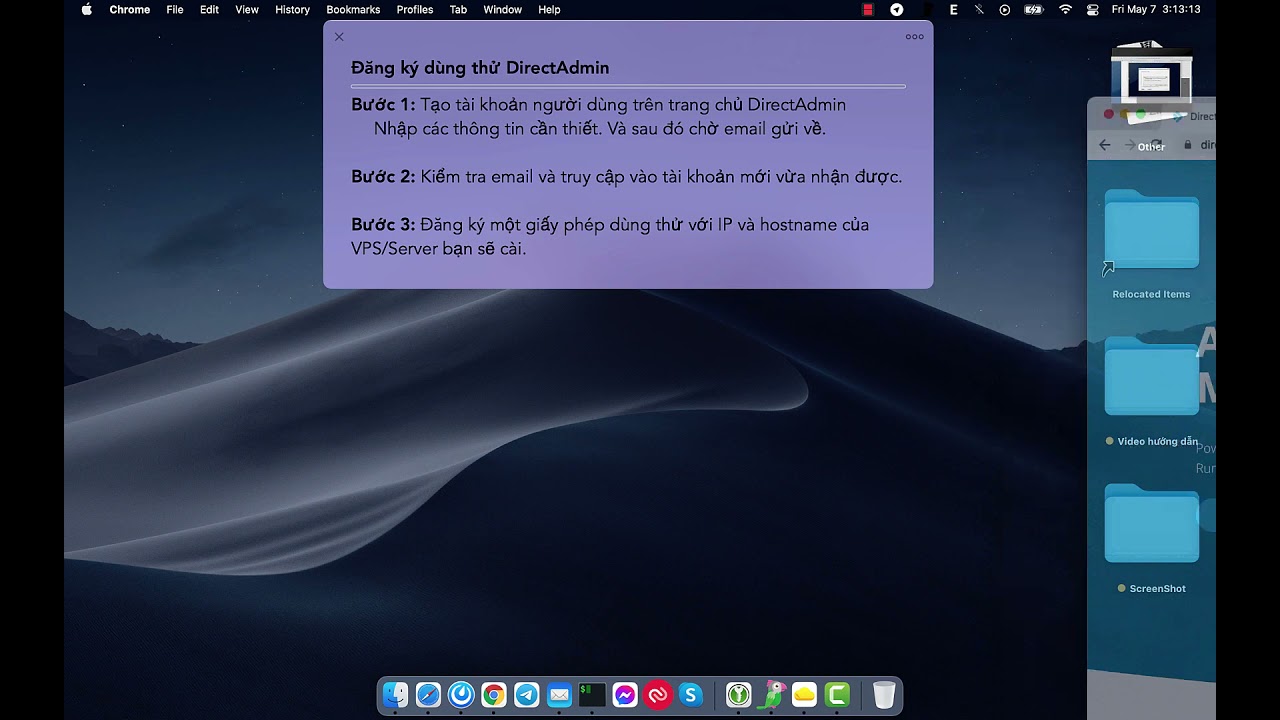
Task: Open Telegram from the Dock
Action: point(526,695)
